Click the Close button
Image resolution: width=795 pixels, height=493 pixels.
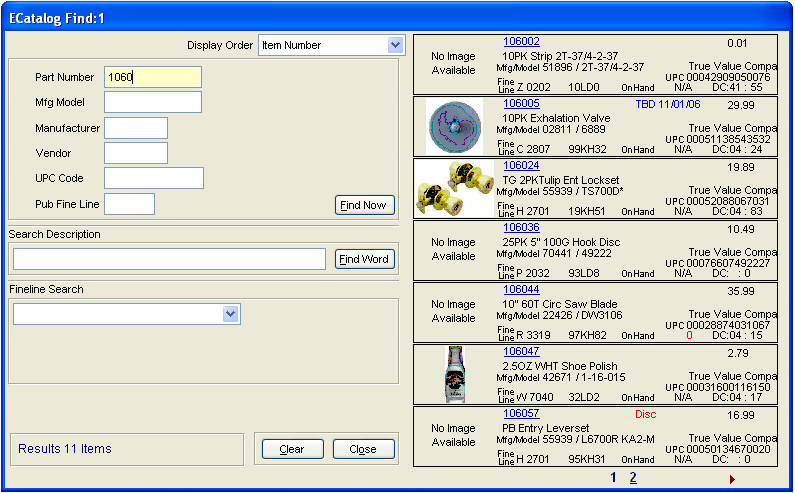pyautogui.click(x=364, y=449)
